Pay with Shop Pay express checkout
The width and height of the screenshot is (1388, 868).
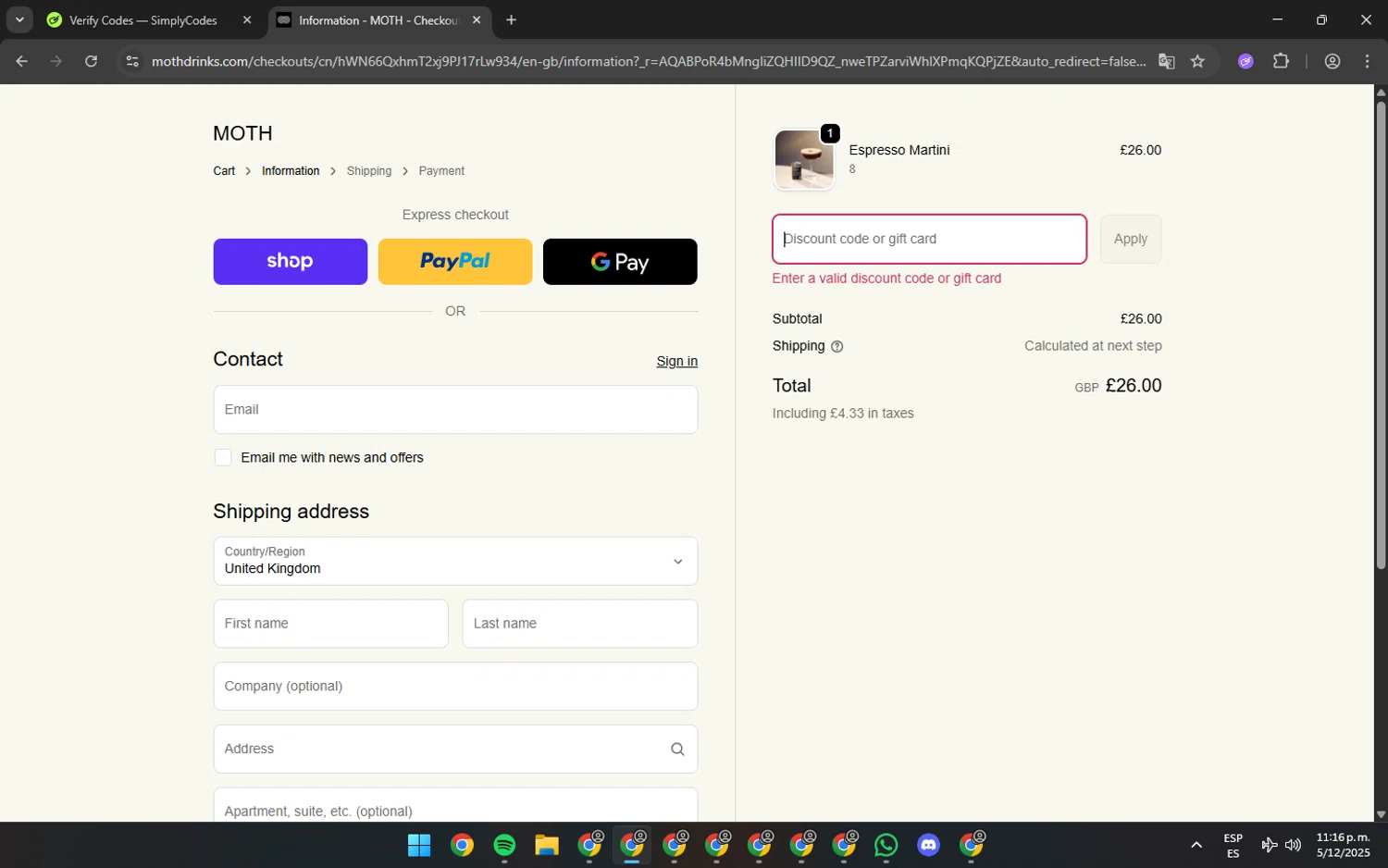pyautogui.click(x=290, y=262)
